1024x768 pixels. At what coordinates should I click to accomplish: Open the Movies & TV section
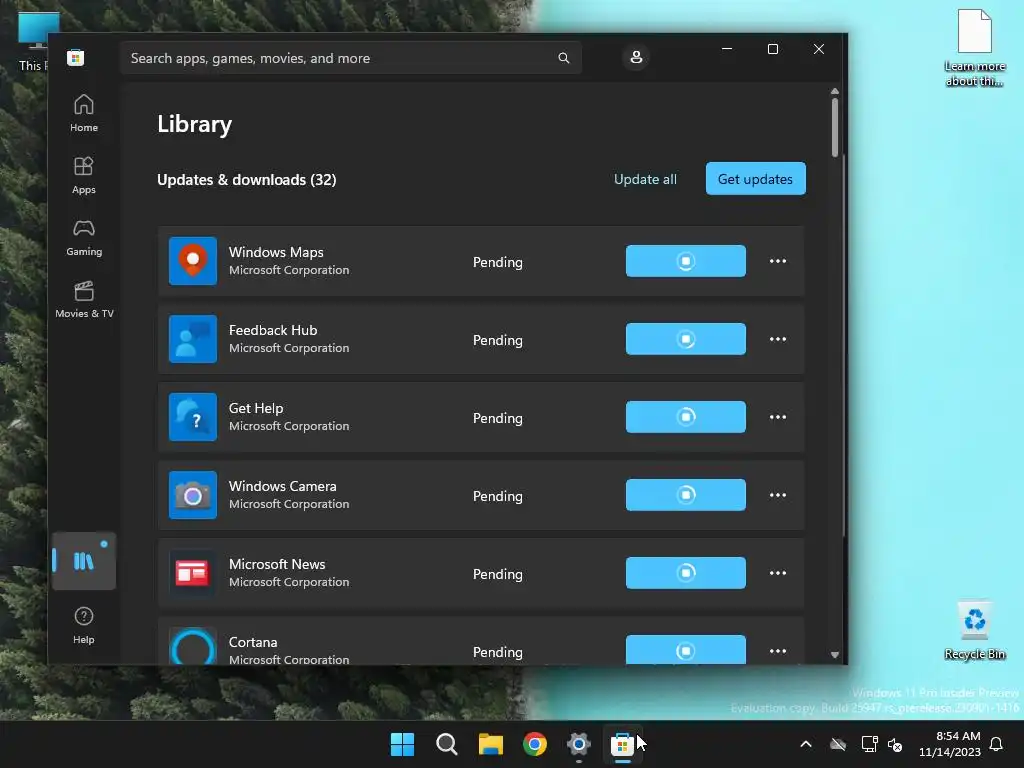pyautogui.click(x=84, y=299)
